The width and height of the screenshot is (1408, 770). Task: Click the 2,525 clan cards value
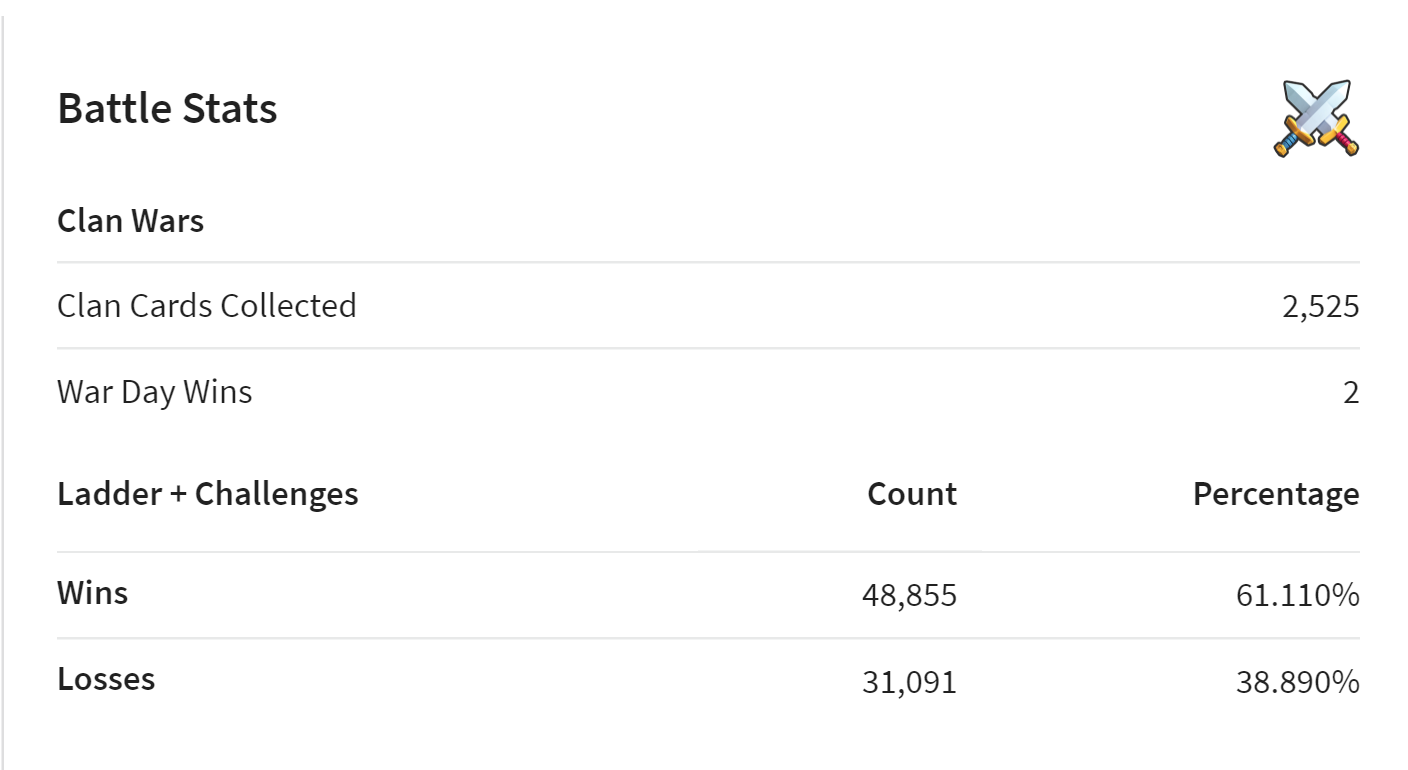point(1320,306)
